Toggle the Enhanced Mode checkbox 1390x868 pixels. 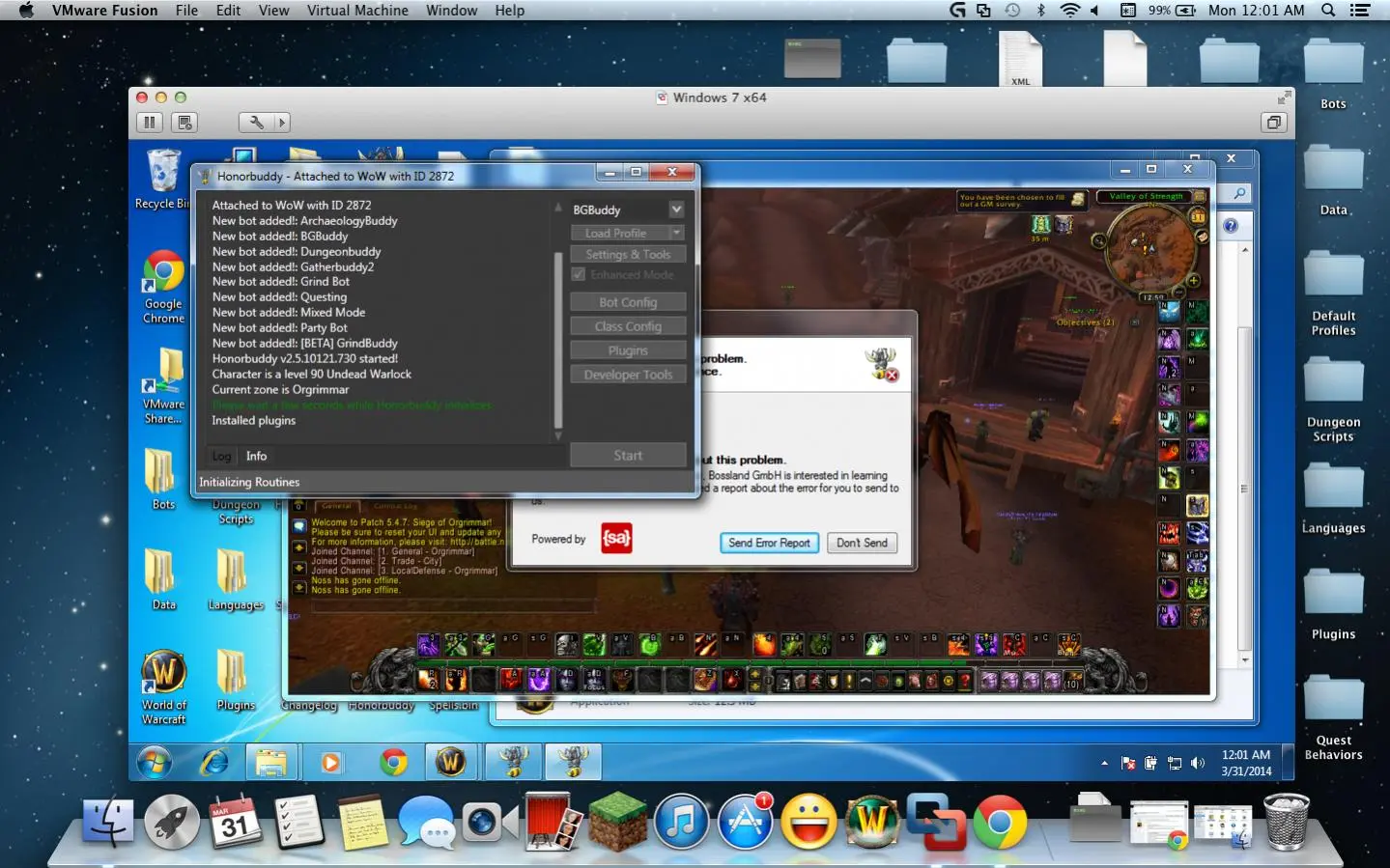[579, 275]
